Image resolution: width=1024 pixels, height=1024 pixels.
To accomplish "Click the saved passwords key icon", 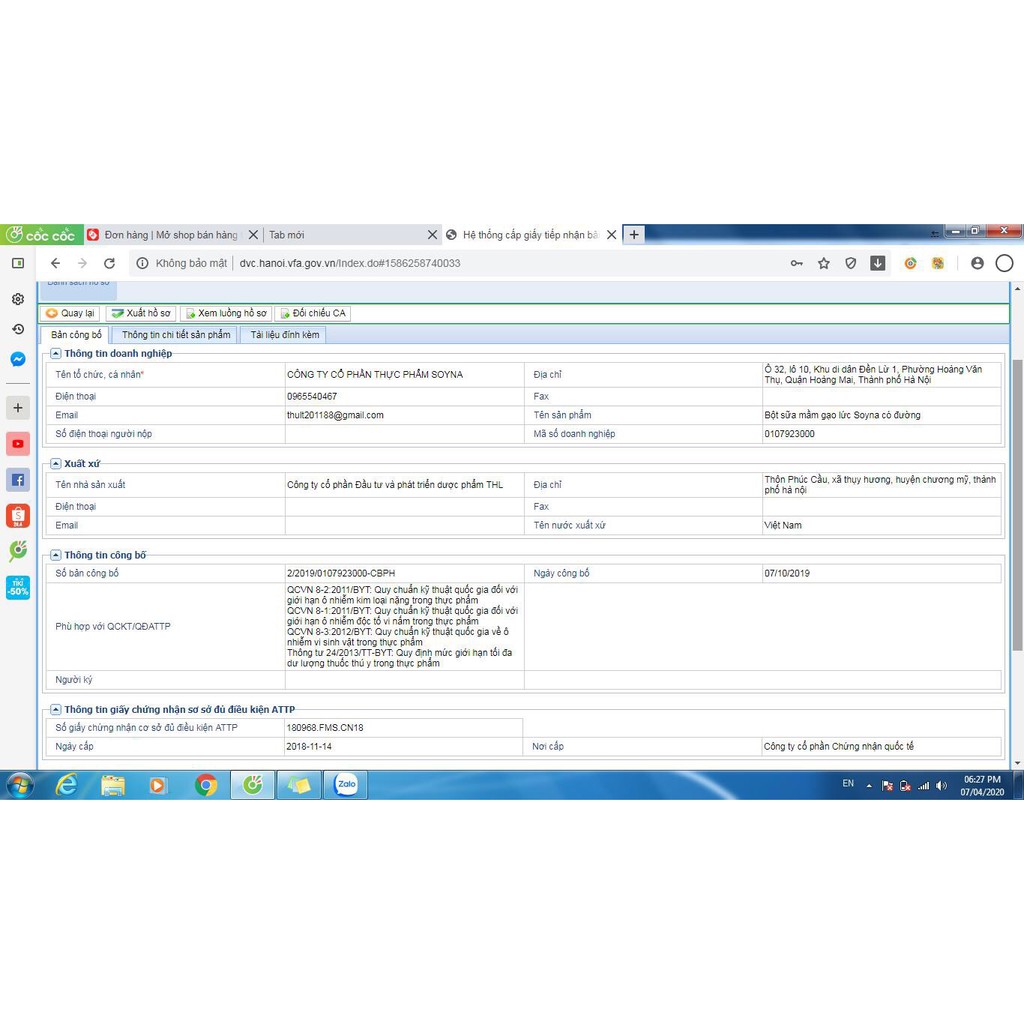I will [x=796, y=264].
